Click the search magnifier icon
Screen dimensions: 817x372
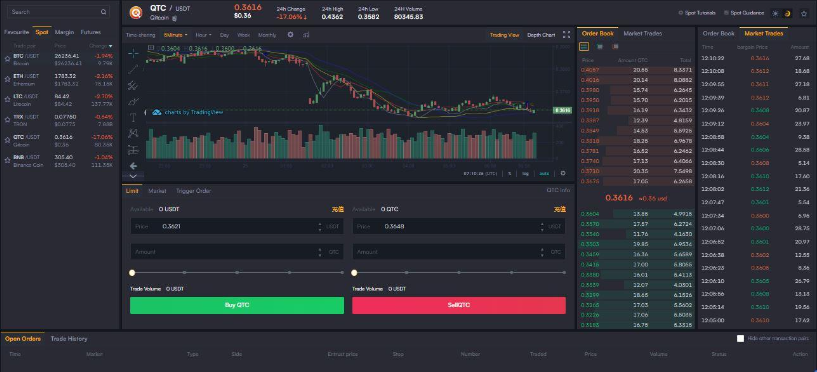(x=104, y=12)
